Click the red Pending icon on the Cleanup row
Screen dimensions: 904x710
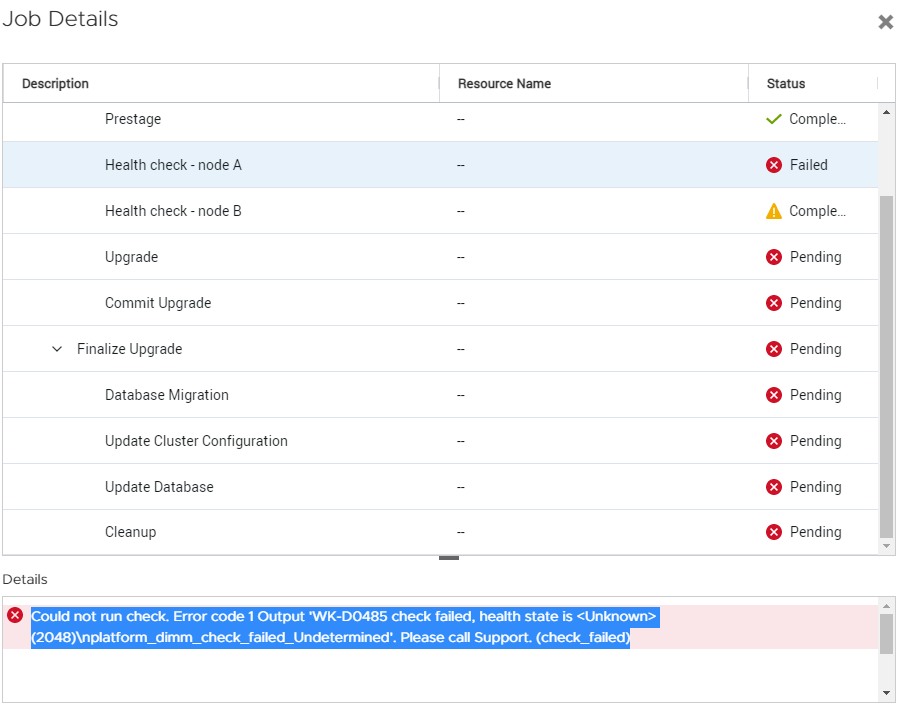(774, 532)
